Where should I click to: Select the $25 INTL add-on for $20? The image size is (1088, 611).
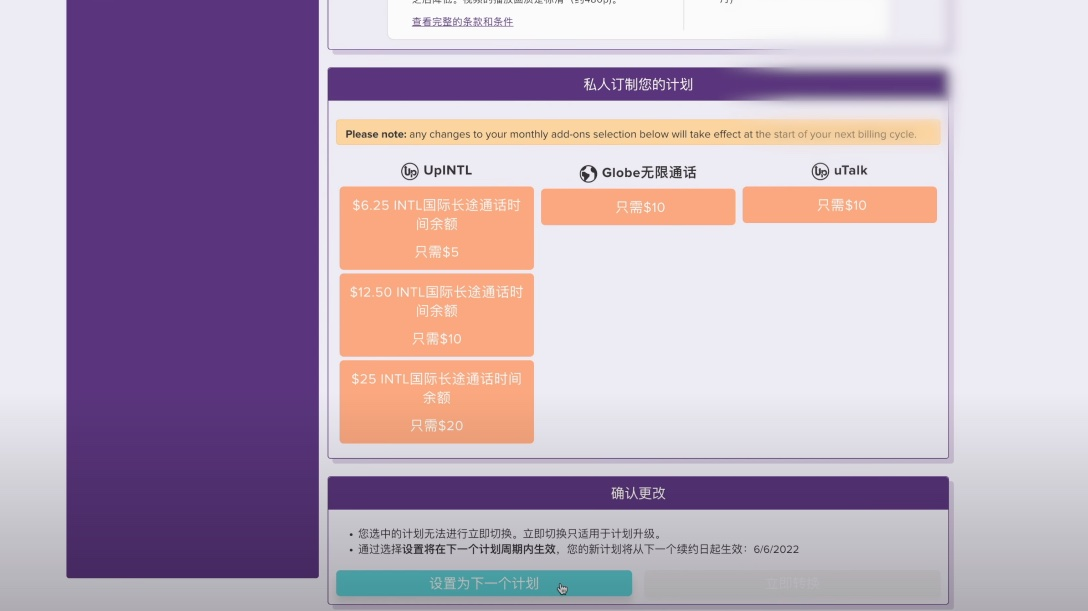pyautogui.click(x=436, y=402)
